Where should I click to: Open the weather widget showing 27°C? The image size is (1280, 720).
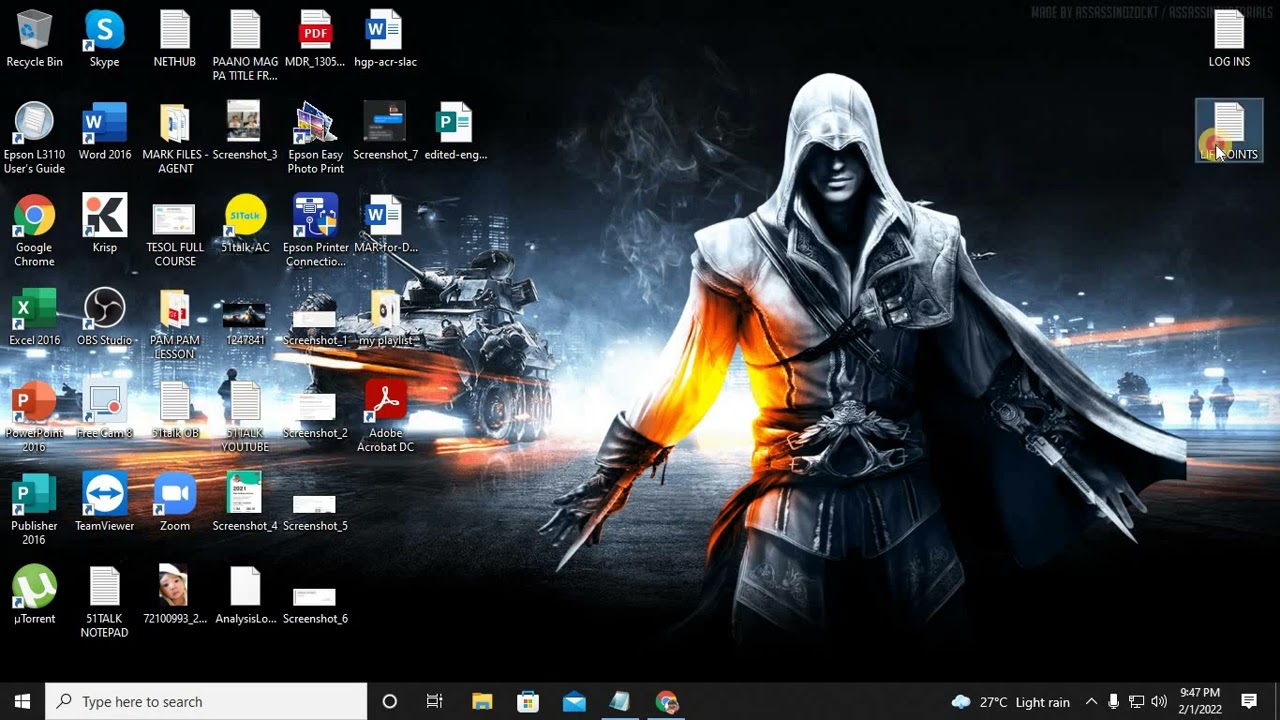tap(1010, 702)
